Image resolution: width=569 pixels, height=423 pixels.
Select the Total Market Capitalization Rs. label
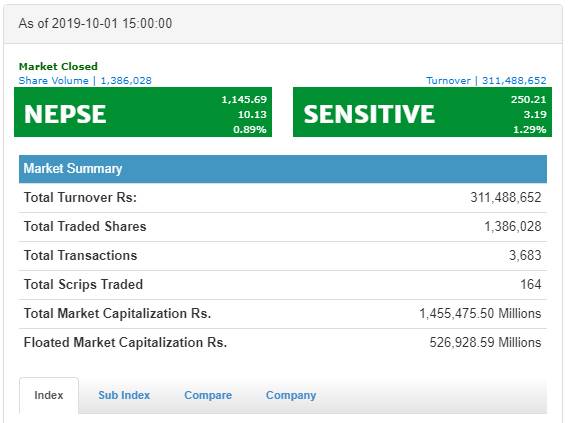pos(117,313)
